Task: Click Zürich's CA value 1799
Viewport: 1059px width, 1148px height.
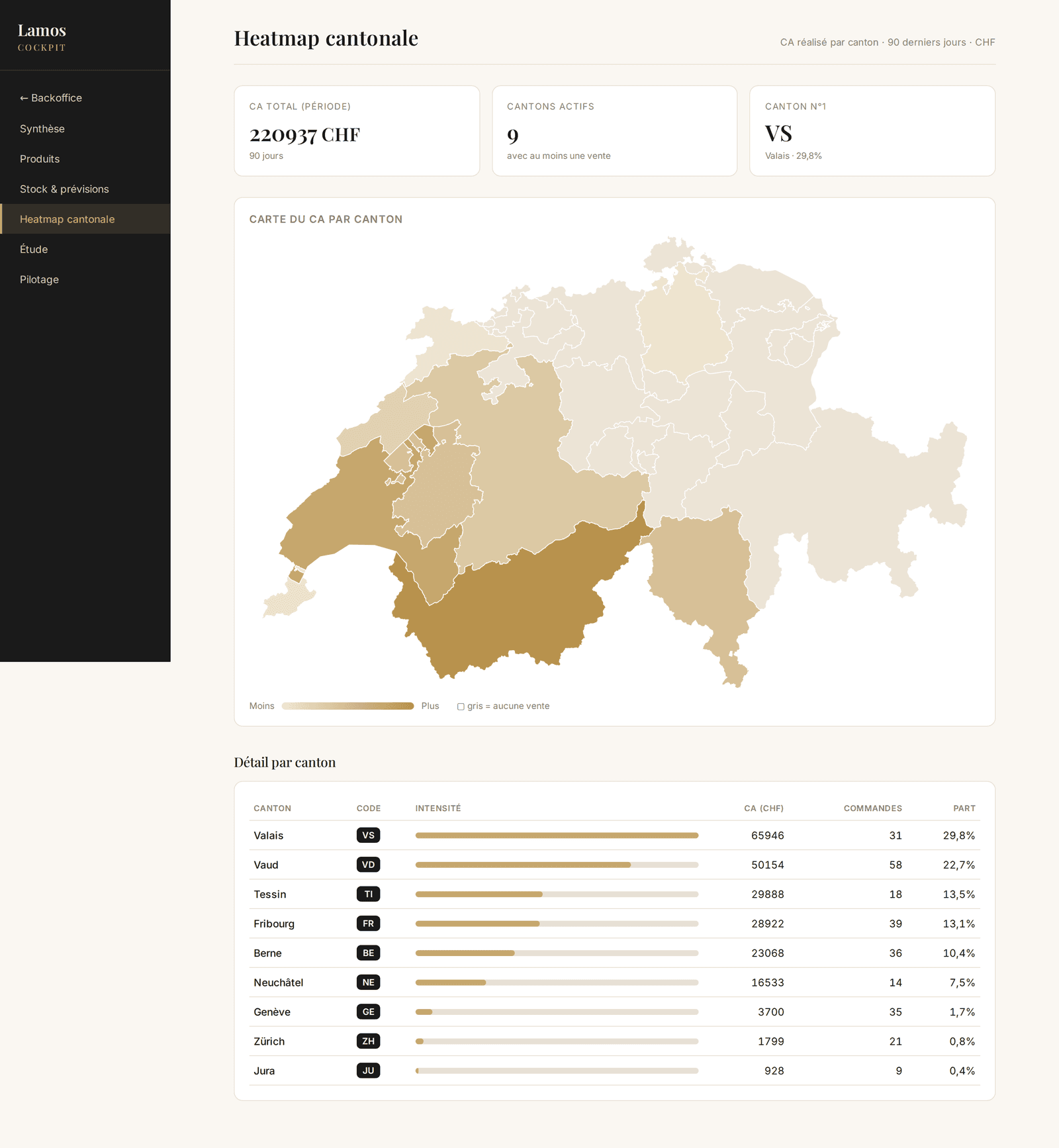Action: point(771,1041)
